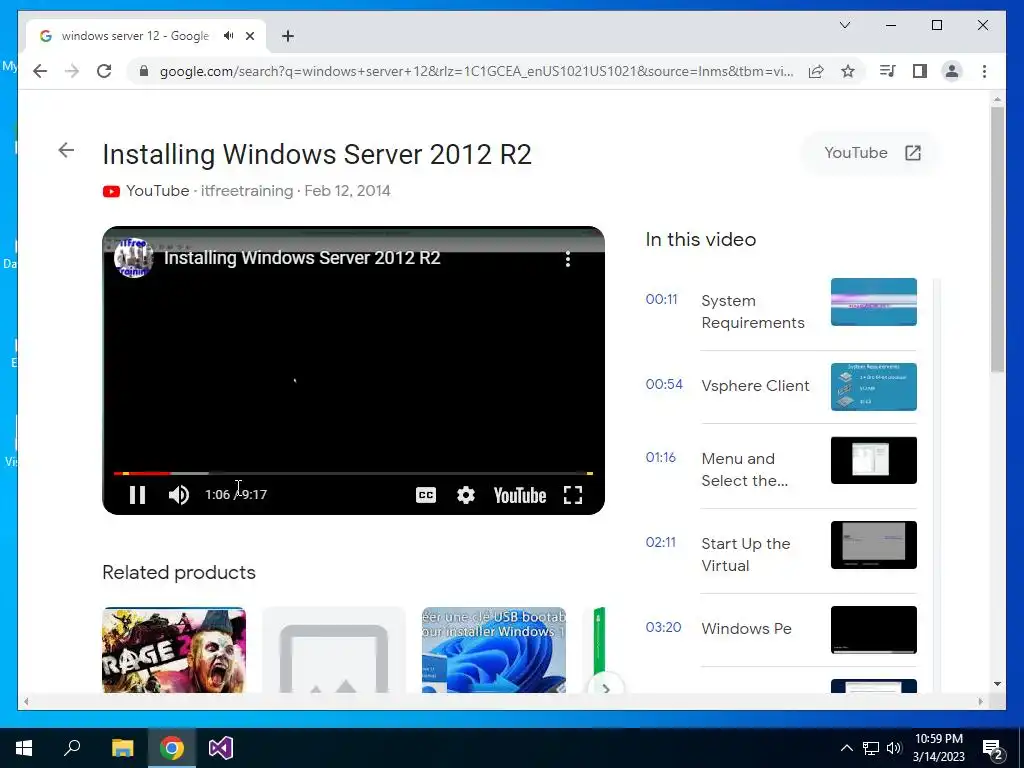
Task: Click vertical scrollbar thumb of page
Action: [x=997, y=239]
